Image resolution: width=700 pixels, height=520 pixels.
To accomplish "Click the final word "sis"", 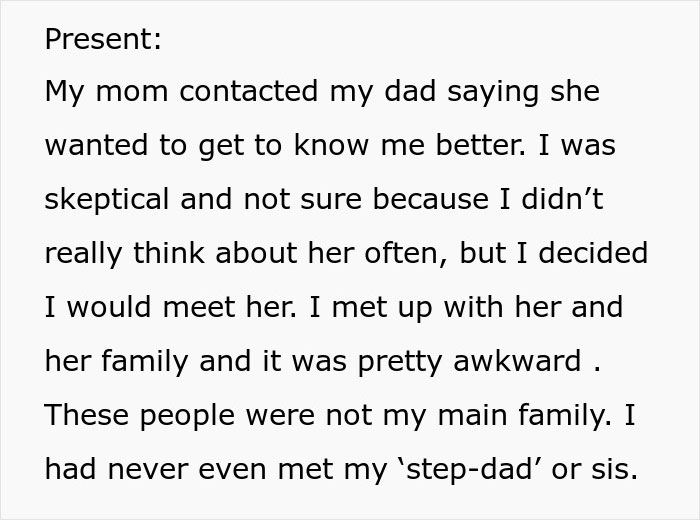I will coord(611,470).
